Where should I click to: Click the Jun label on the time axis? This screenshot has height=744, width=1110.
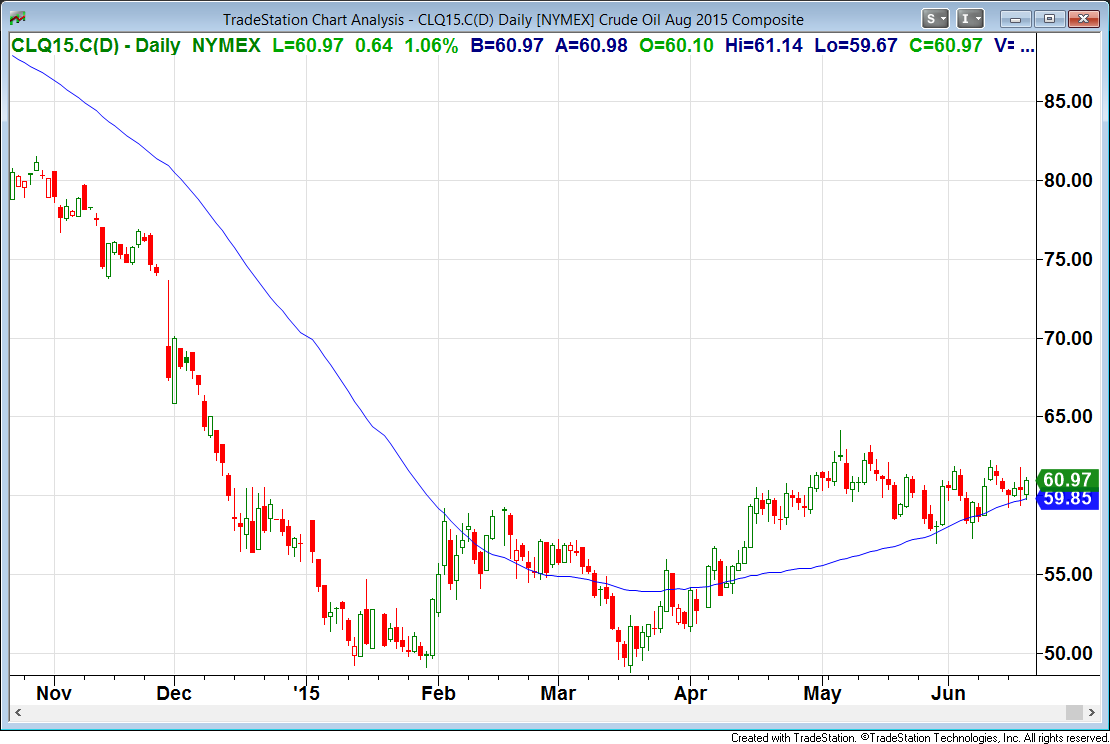point(948,693)
